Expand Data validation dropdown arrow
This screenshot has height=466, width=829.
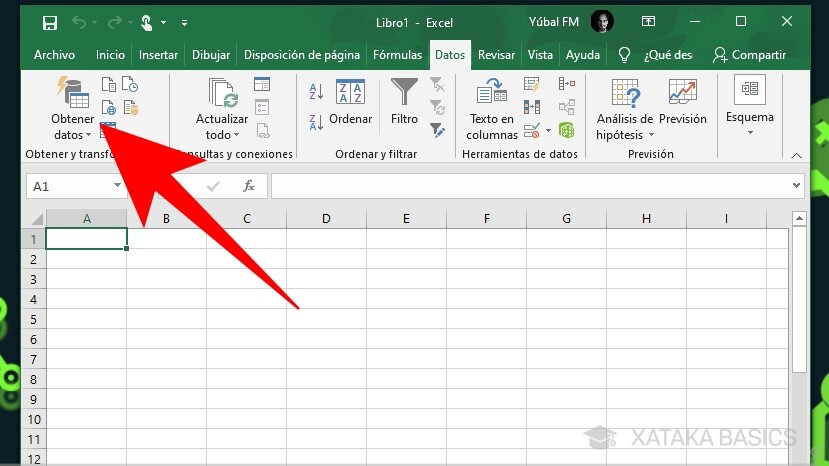tap(548, 131)
